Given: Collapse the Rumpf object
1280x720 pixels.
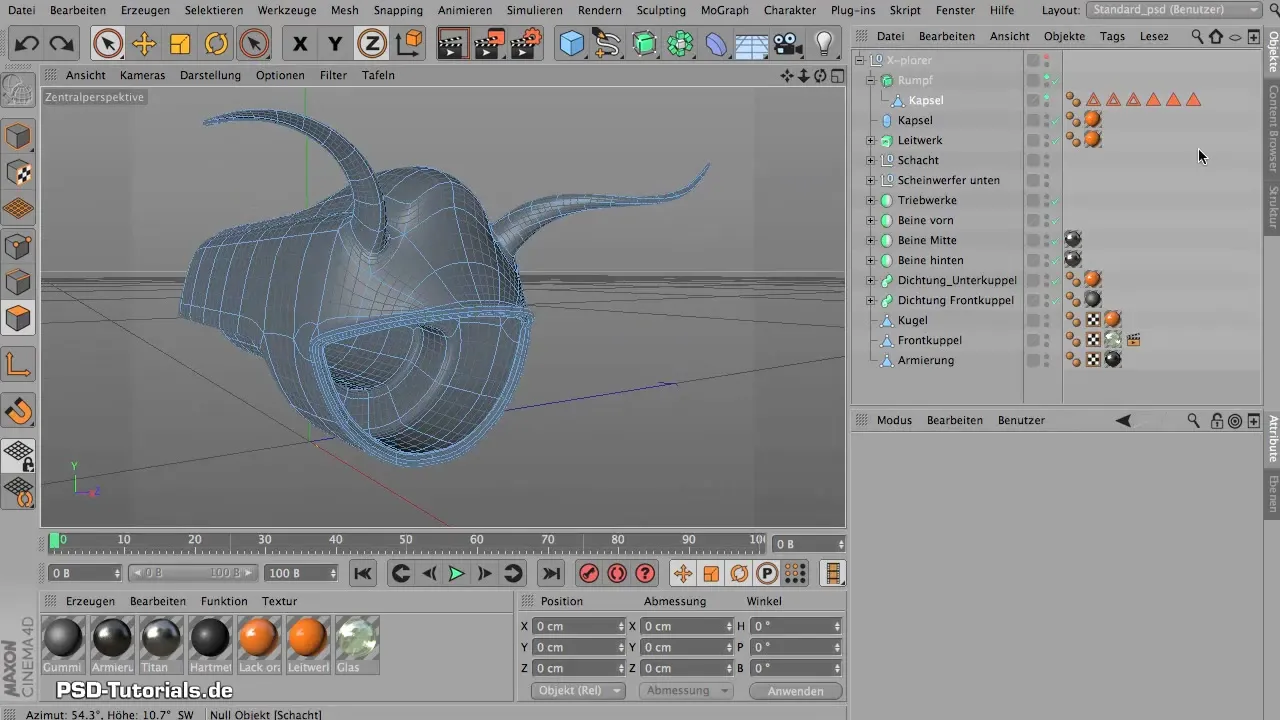Looking at the screenshot, I should tap(871, 80).
